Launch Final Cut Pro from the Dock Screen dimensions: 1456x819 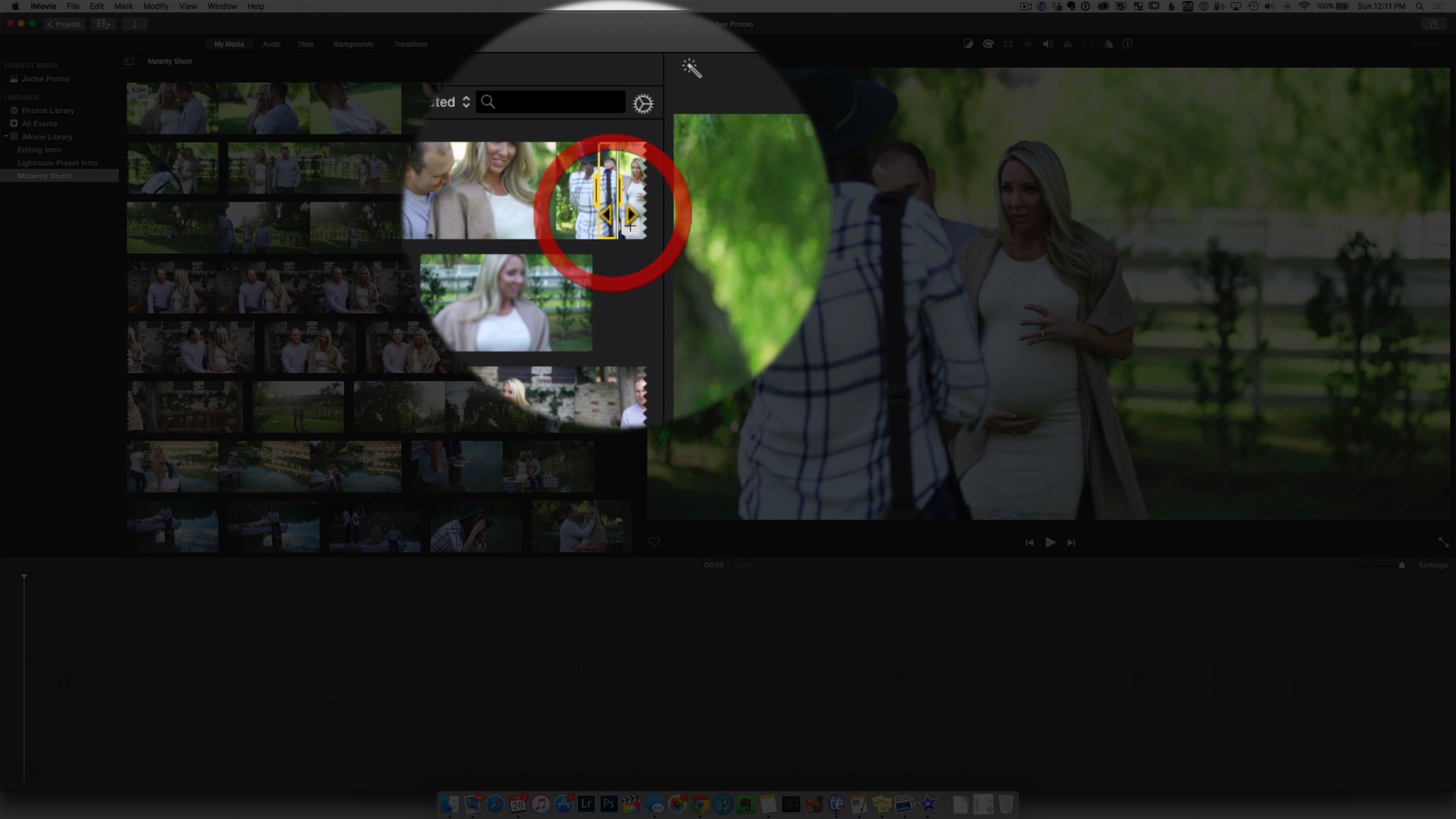pos(632,804)
